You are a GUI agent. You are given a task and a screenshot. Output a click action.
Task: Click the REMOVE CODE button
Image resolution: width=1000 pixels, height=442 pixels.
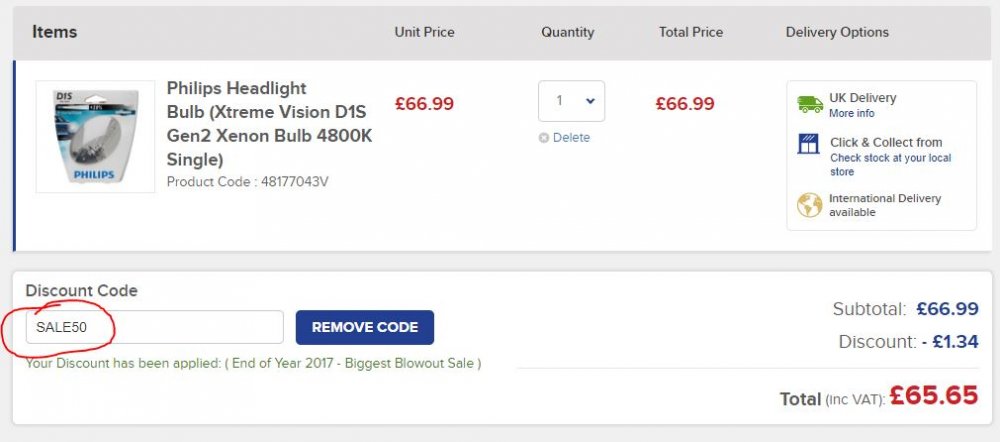click(365, 327)
